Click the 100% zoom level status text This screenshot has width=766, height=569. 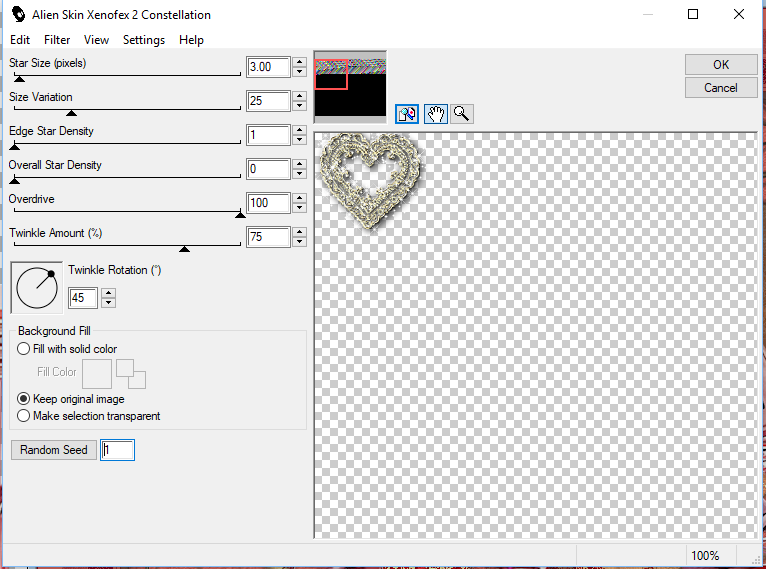point(705,555)
